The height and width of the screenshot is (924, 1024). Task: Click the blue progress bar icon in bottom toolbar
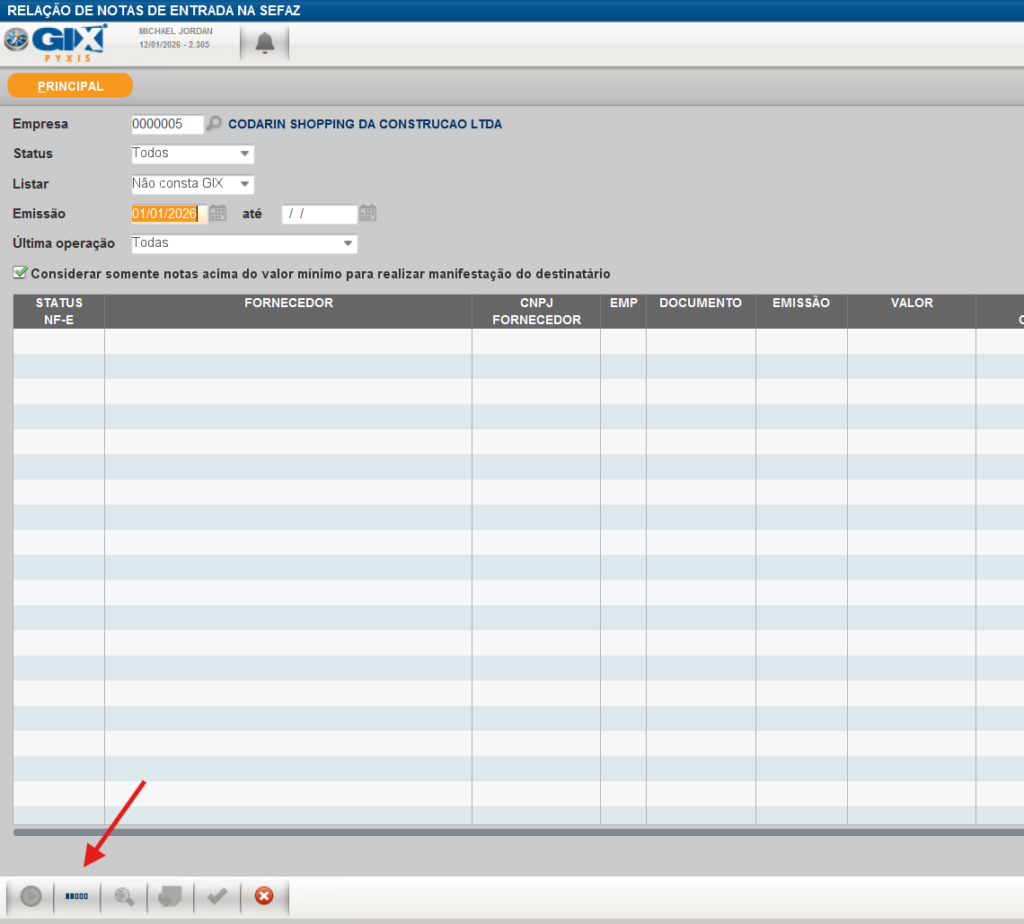77,897
